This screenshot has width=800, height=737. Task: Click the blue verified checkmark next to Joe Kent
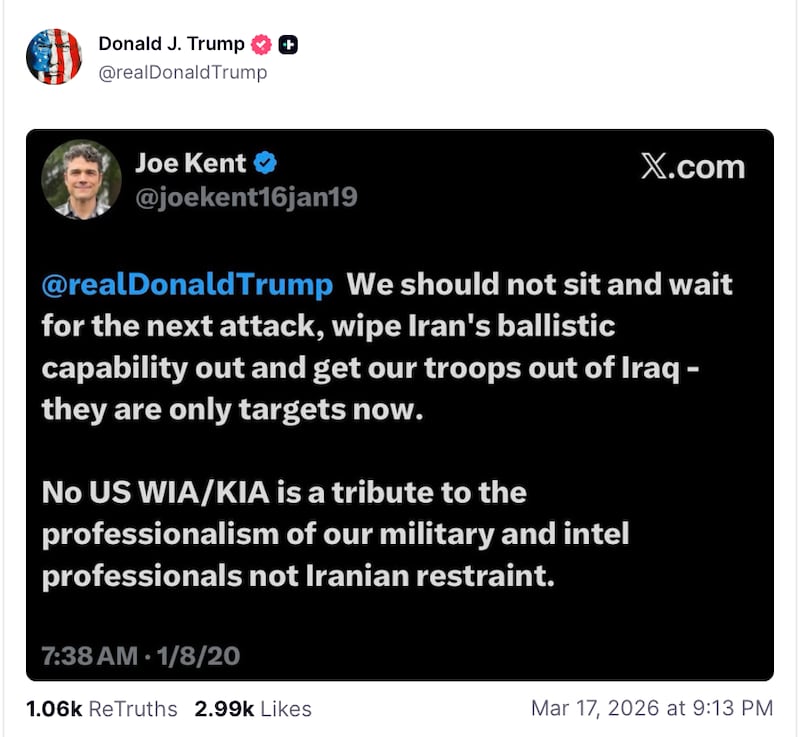click(263, 165)
